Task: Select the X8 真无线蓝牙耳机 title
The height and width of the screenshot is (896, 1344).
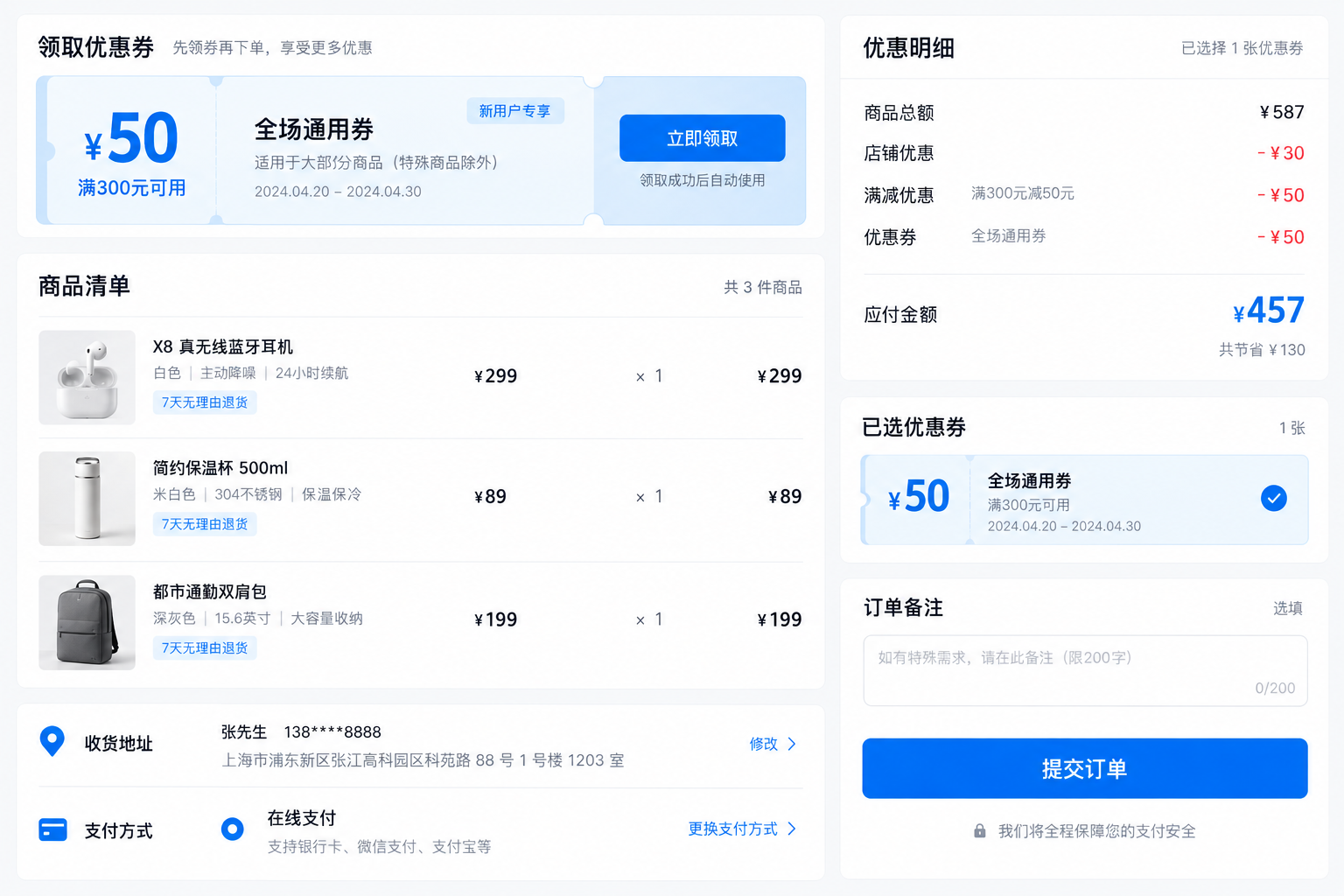Action: 223,347
